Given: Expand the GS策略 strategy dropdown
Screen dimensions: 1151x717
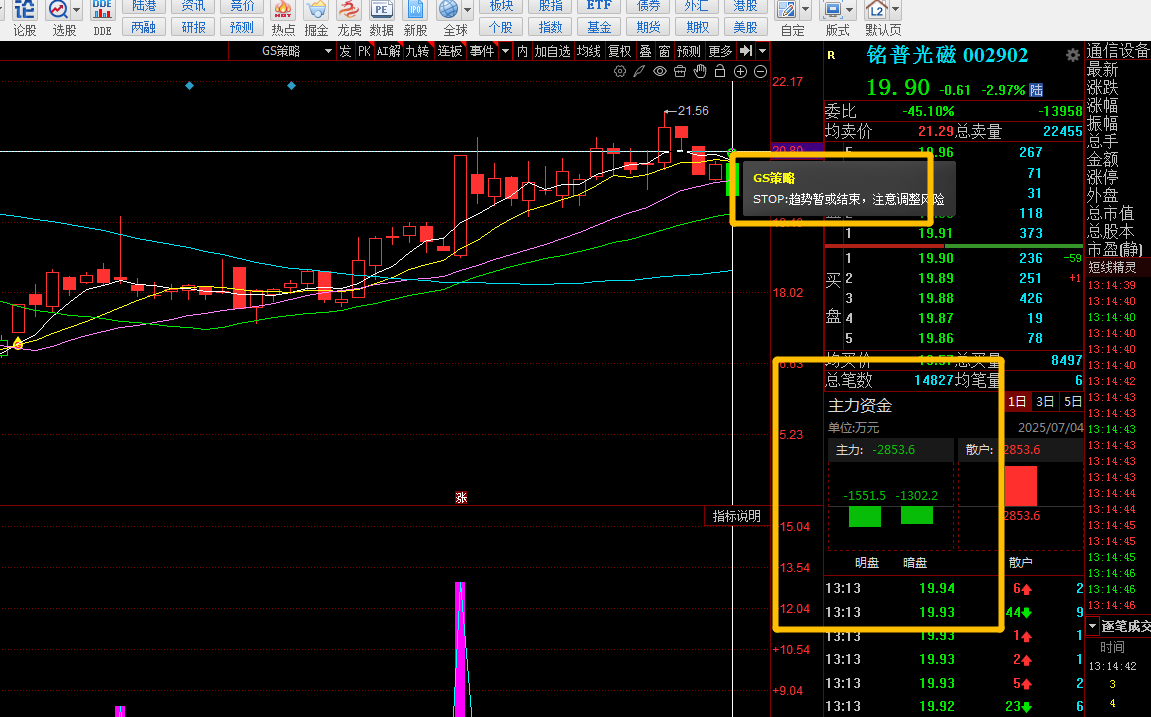Looking at the screenshot, I should click(328, 51).
